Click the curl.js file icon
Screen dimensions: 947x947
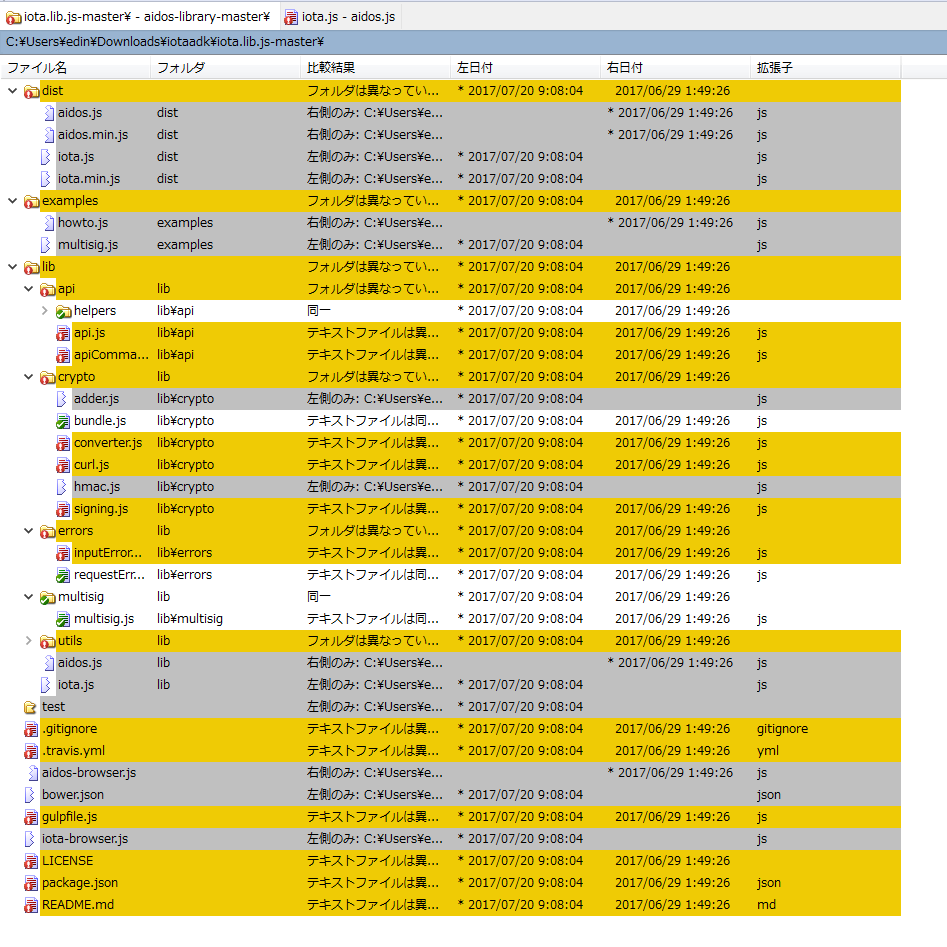click(63, 466)
